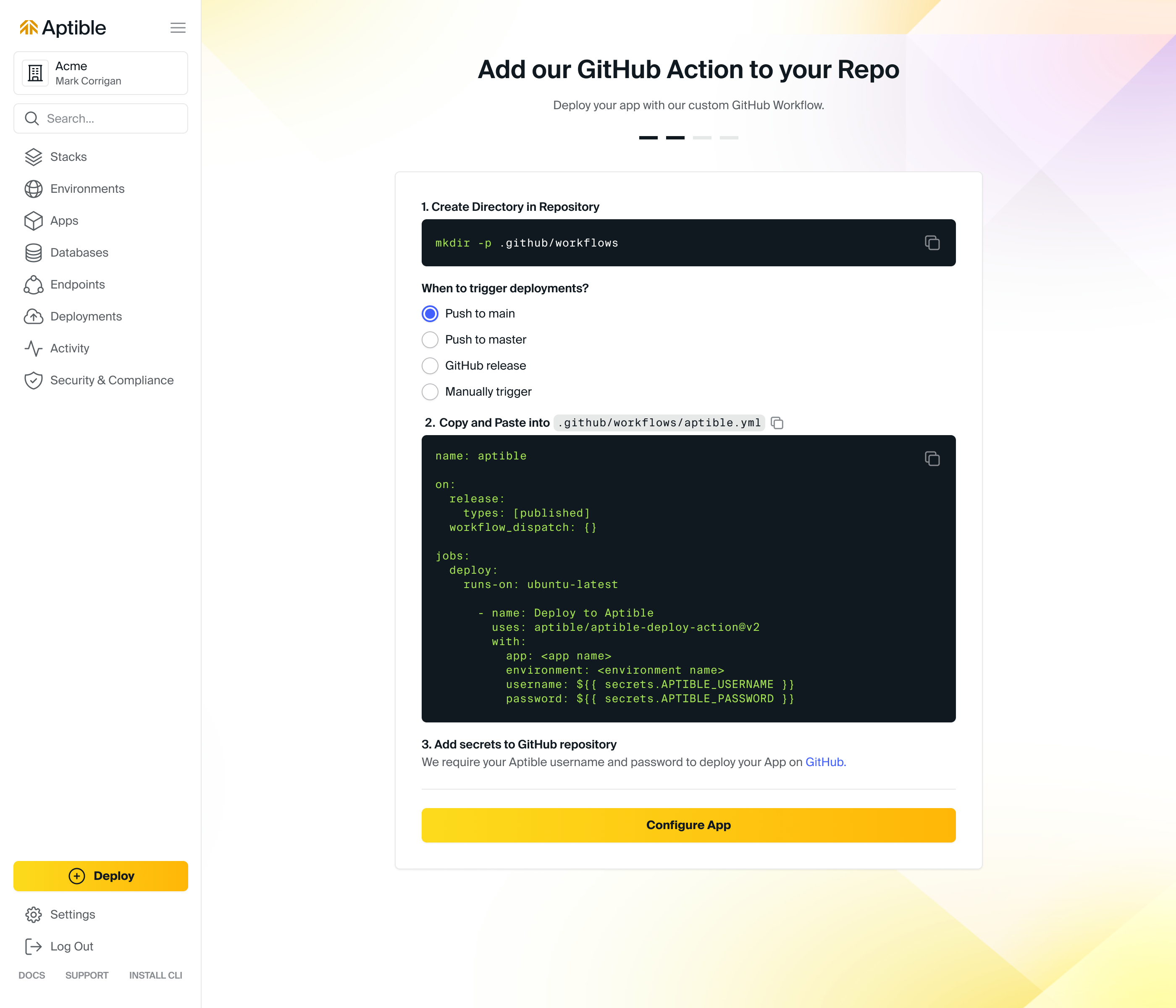
Task: Click the Environments globe icon
Action: pos(34,189)
